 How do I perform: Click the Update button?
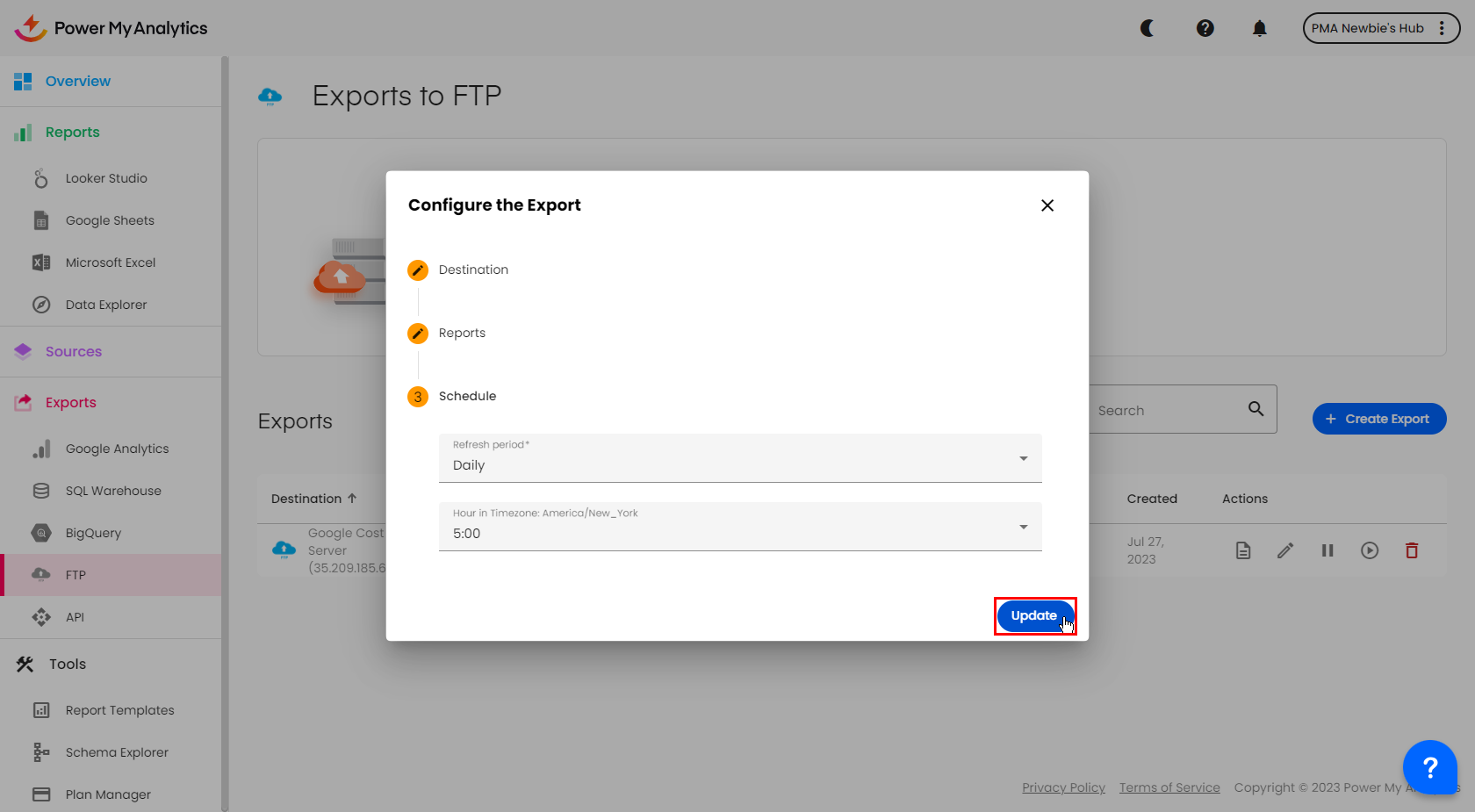pyautogui.click(x=1033, y=615)
